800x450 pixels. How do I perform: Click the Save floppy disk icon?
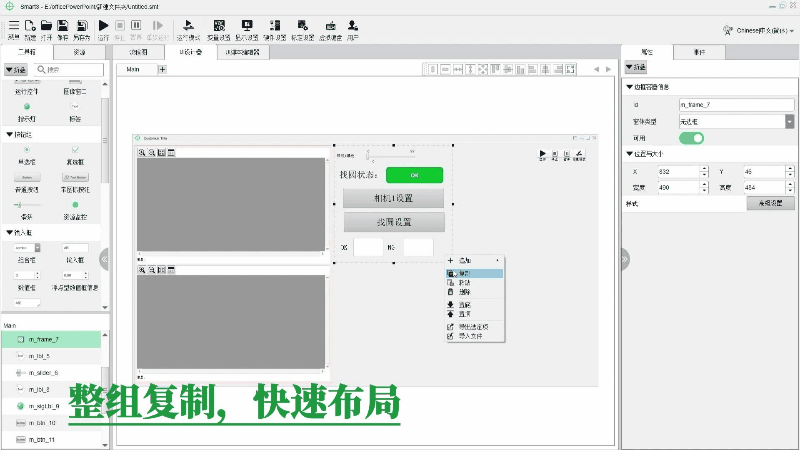pos(63,25)
